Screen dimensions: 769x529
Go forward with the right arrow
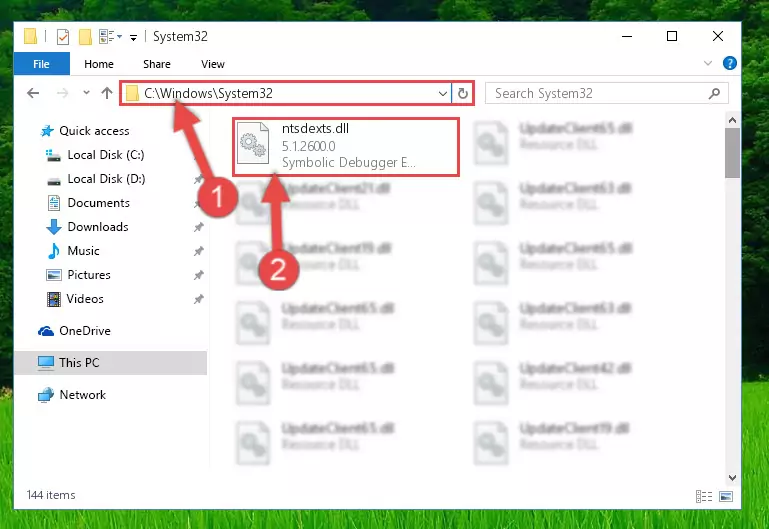[62, 93]
